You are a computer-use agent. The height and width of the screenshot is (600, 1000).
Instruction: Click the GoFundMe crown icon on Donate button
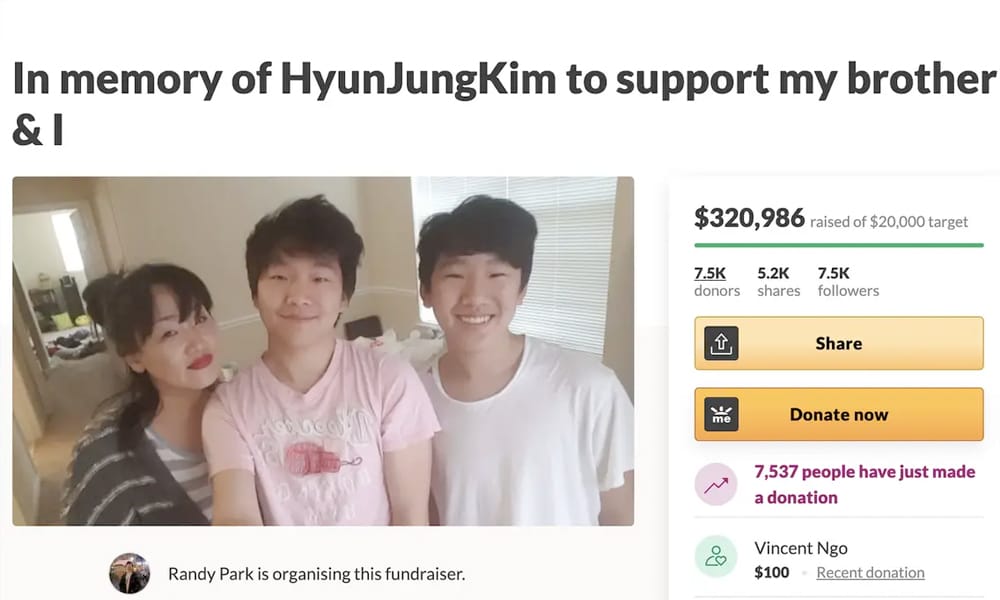click(x=721, y=414)
